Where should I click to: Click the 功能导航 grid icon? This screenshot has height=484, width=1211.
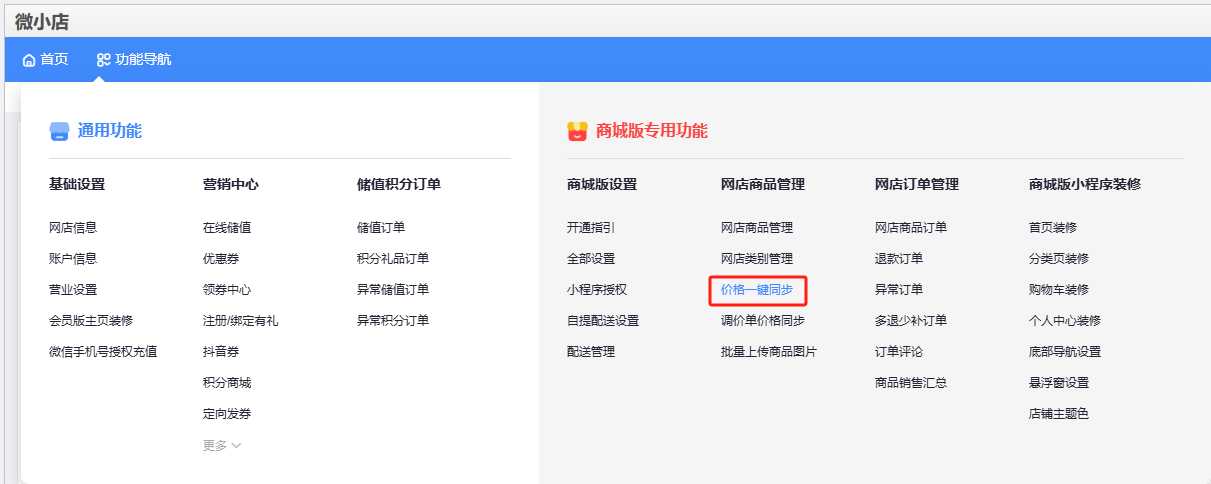[x=103, y=60]
